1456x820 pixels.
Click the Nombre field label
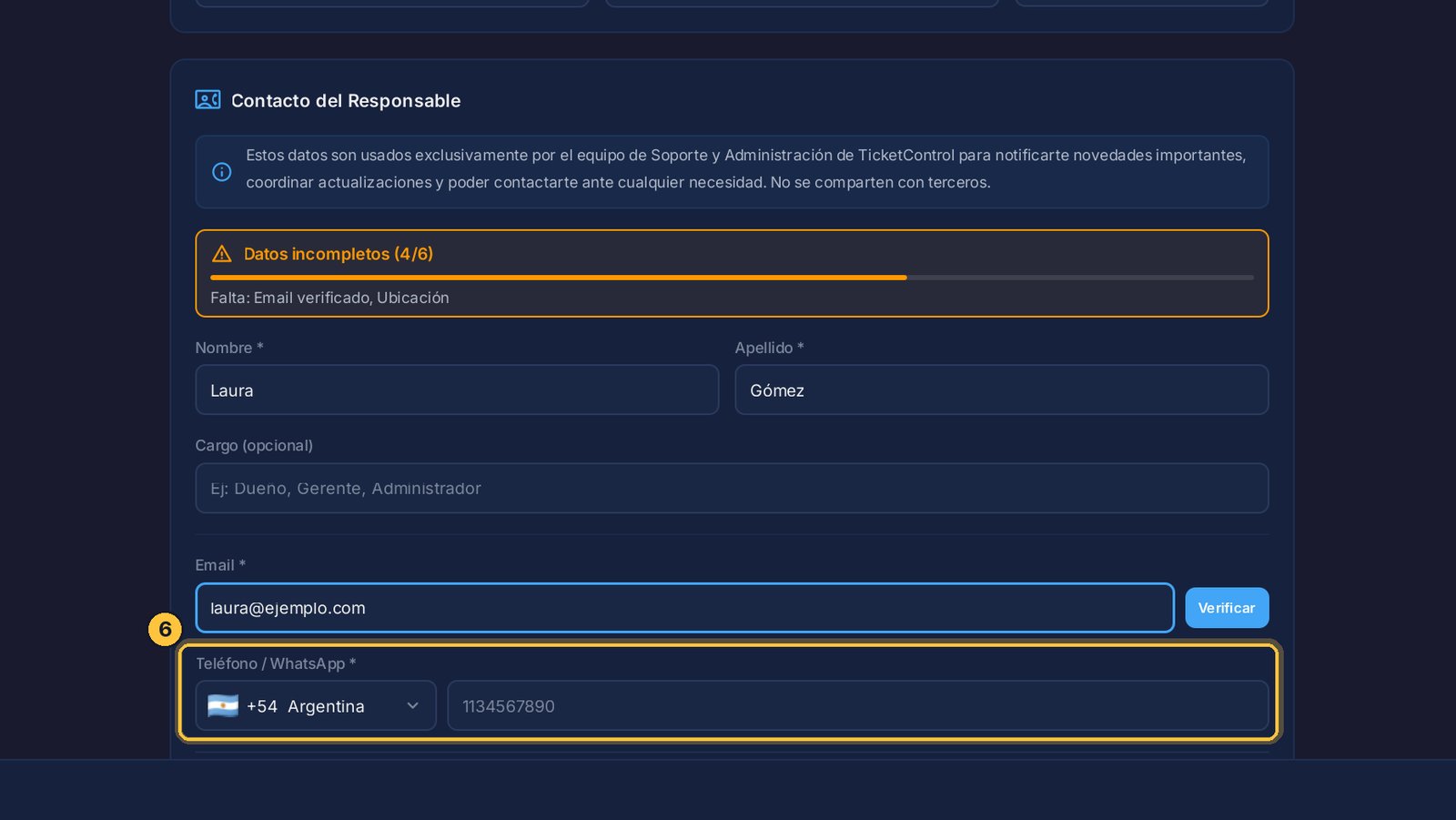pyautogui.click(x=229, y=348)
